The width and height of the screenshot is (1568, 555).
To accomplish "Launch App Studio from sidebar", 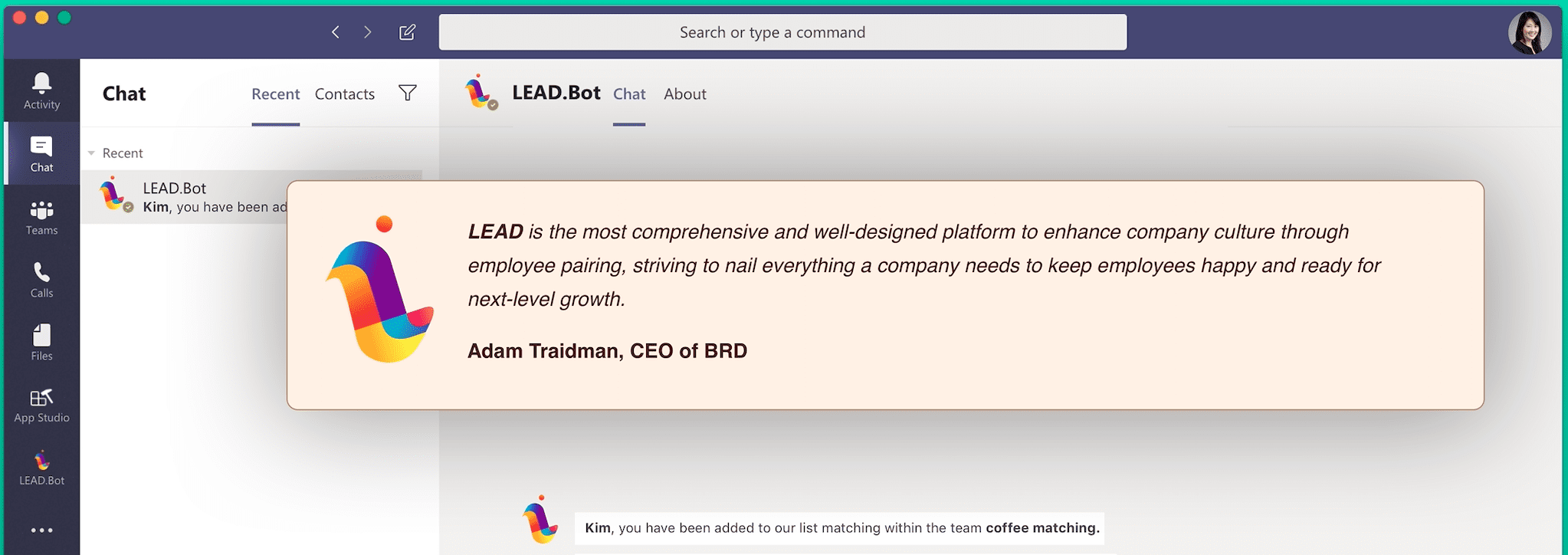I will point(41,406).
